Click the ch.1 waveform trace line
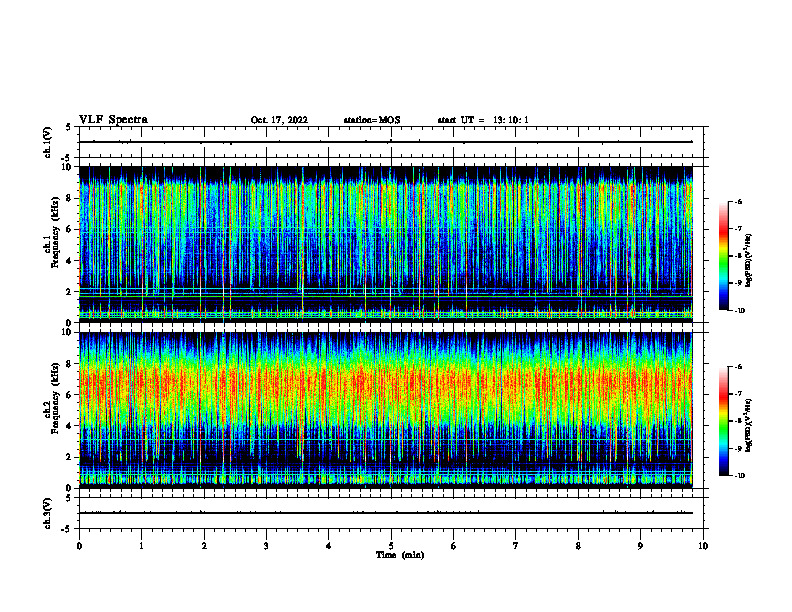This screenshot has height=612, width=792. 386,142
